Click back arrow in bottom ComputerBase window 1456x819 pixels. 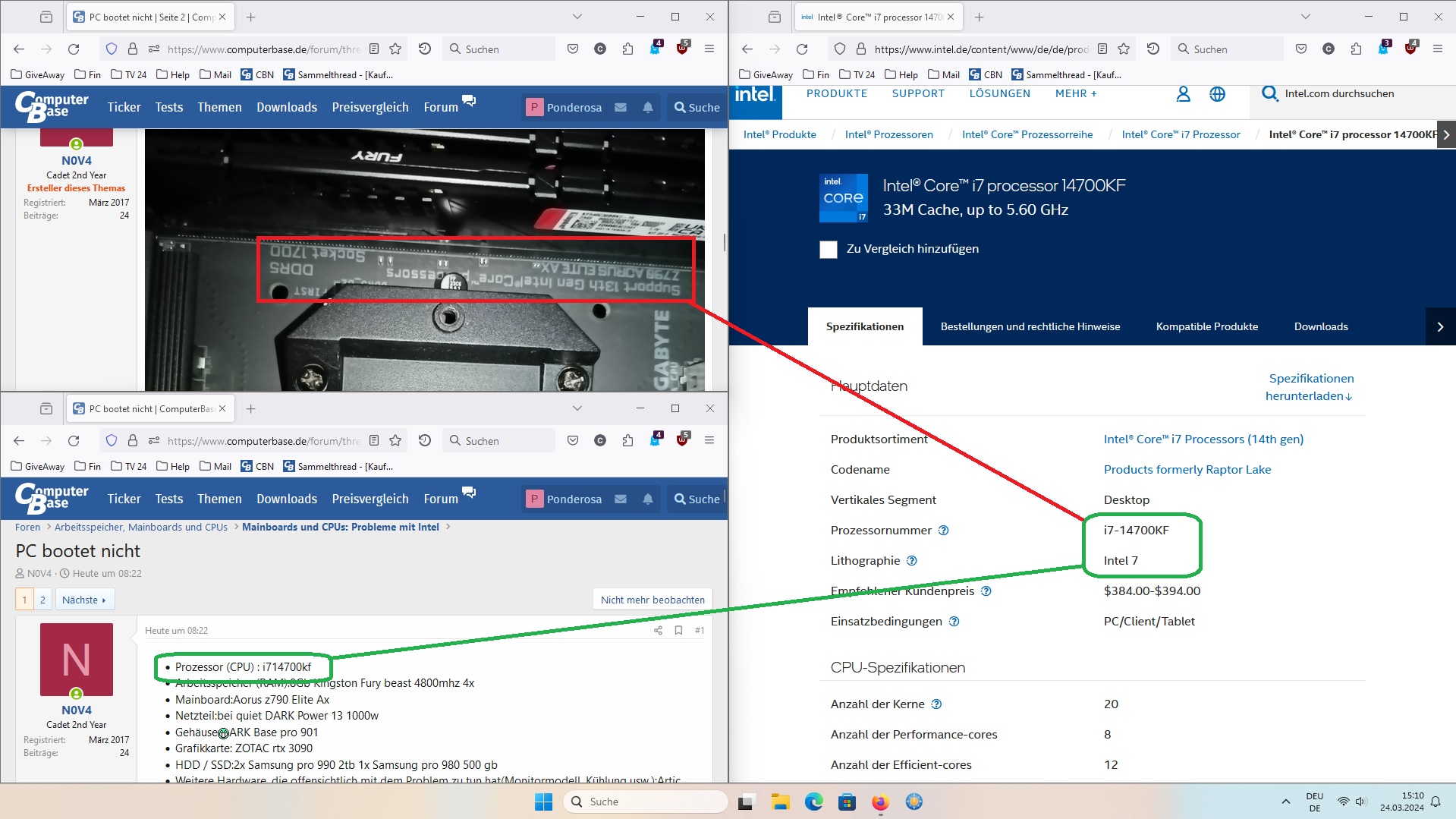(x=19, y=441)
